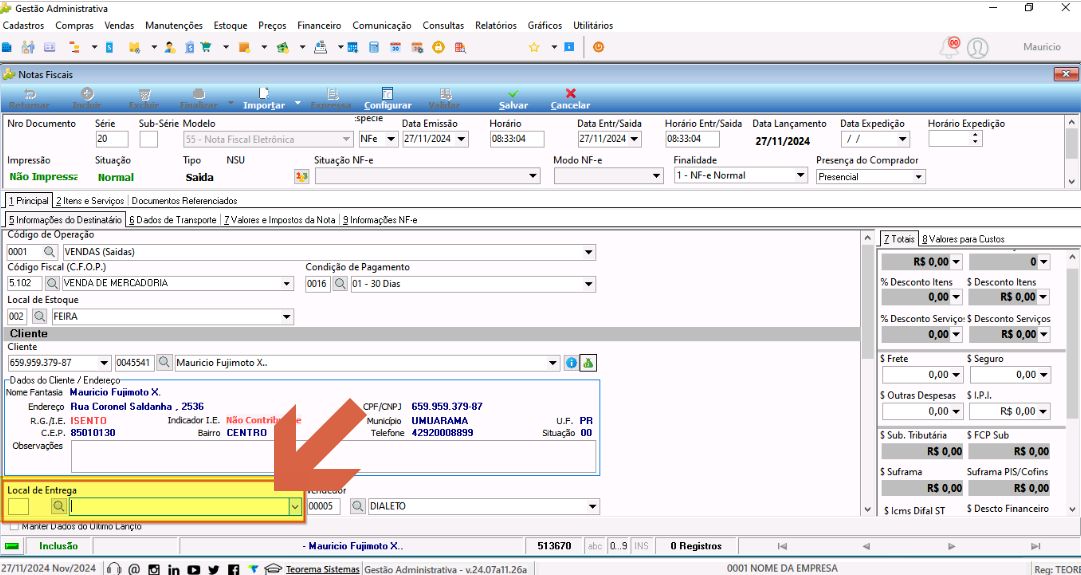Screen dimensions: 1081x575
Task: Click the Local de Entrega code field
Action: click(x=19, y=507)
